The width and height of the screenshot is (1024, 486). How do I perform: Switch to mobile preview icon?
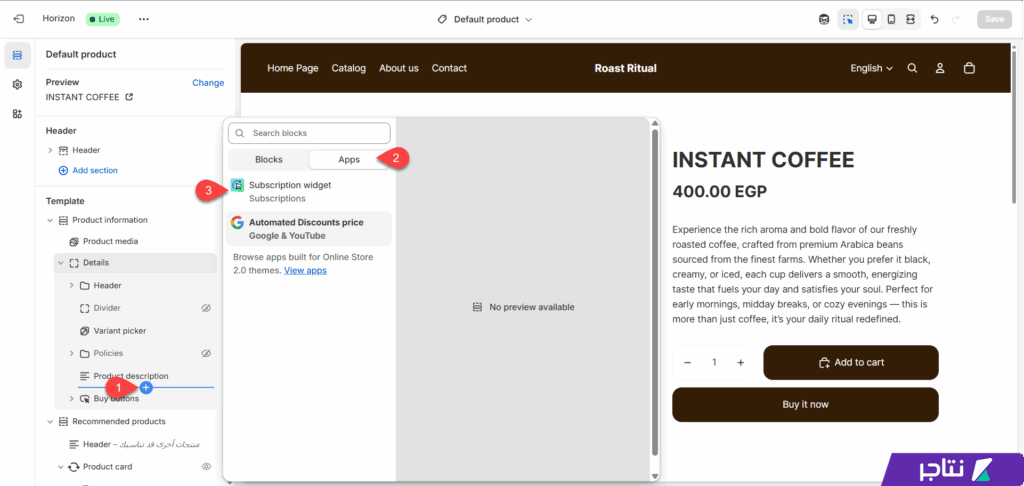tap(891, 20)
